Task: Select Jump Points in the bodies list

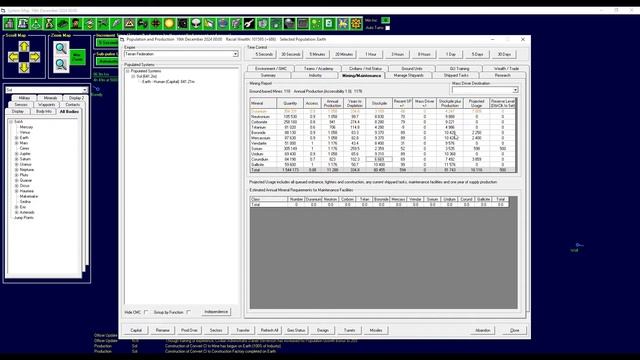Action: (24, 218)
